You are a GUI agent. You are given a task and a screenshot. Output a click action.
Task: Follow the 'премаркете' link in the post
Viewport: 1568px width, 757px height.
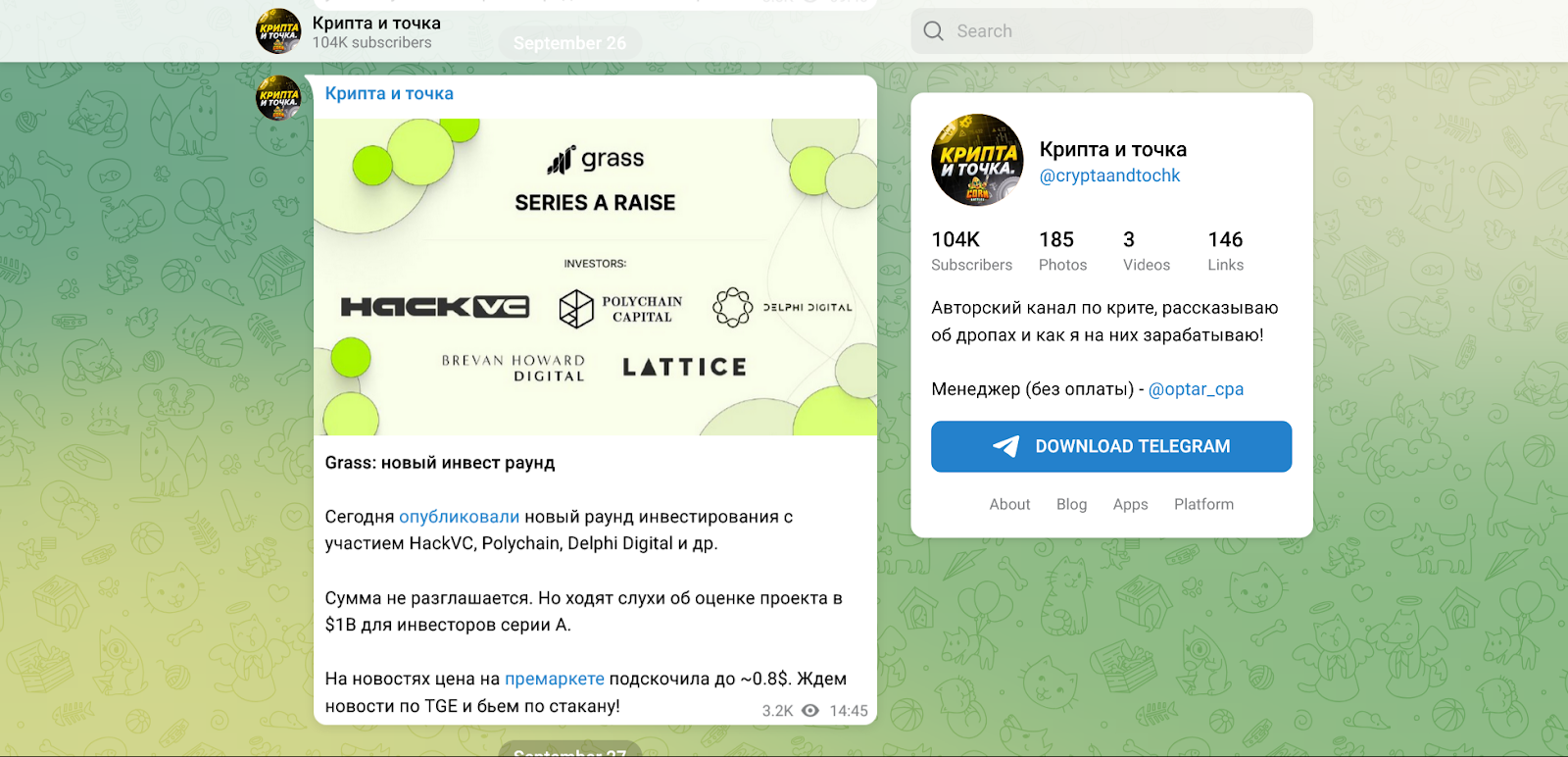click(555, 679)
